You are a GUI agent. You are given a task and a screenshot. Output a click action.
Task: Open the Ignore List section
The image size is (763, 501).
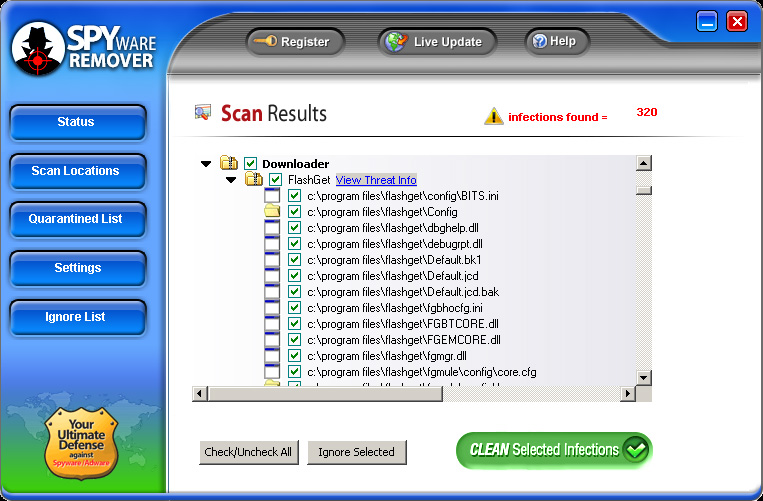point(77,317)
